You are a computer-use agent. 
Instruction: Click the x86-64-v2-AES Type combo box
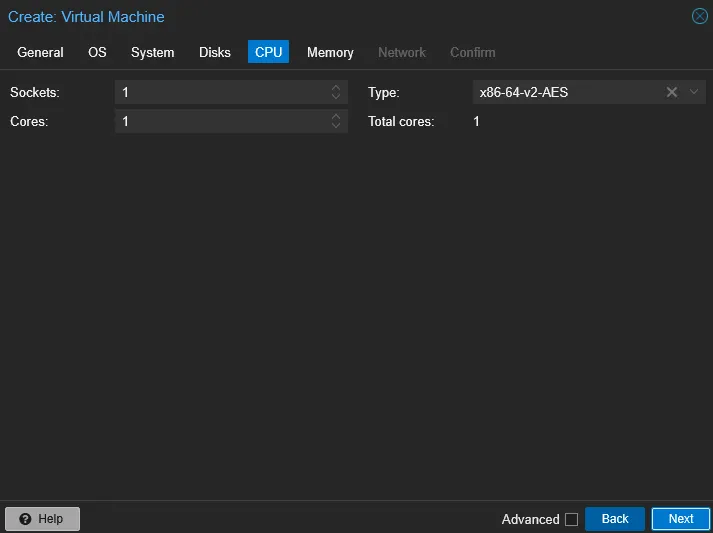pyautogui.click(x=565, y=92)
